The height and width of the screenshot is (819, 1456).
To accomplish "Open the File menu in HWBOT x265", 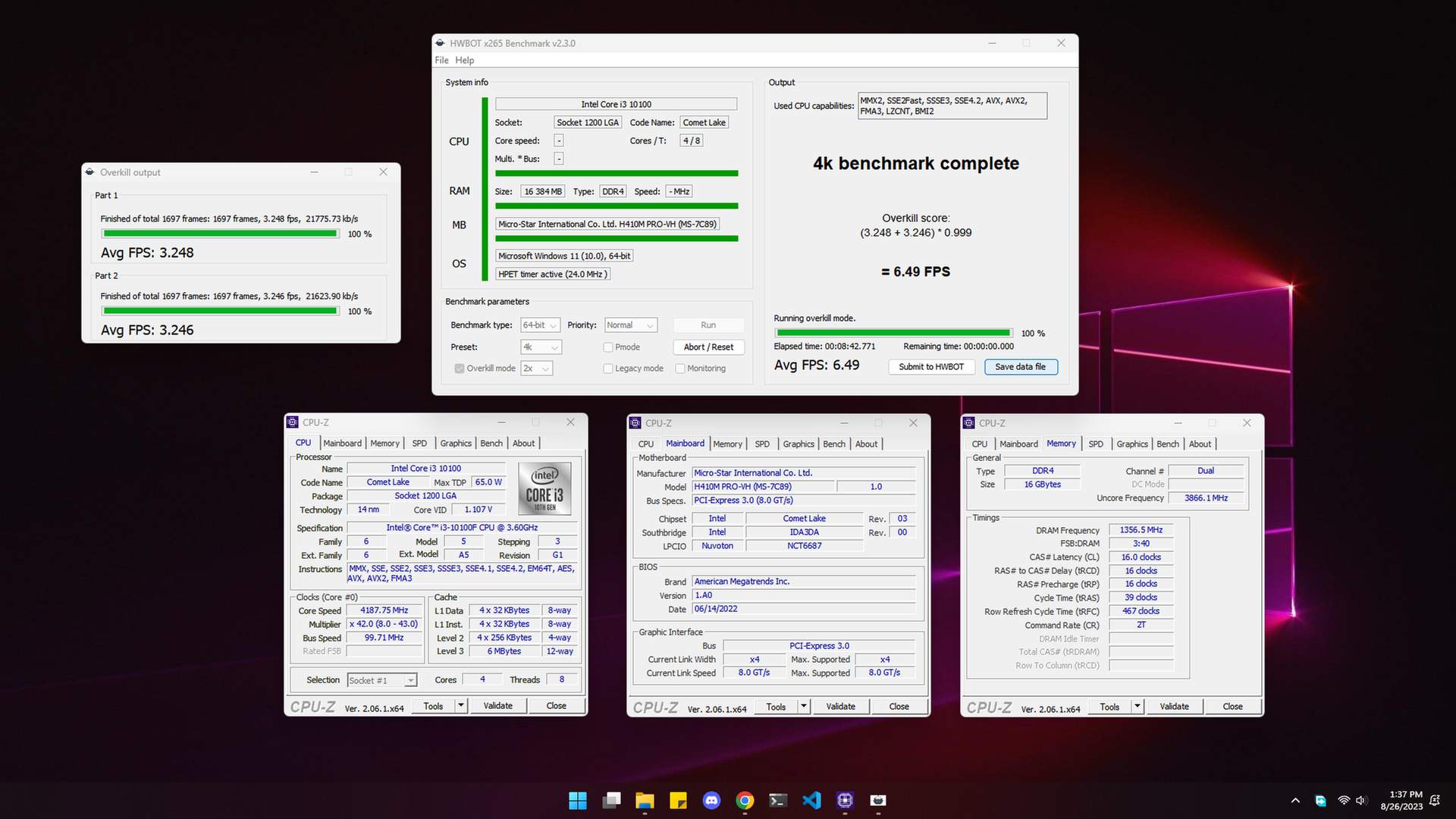I will point(441,61).
